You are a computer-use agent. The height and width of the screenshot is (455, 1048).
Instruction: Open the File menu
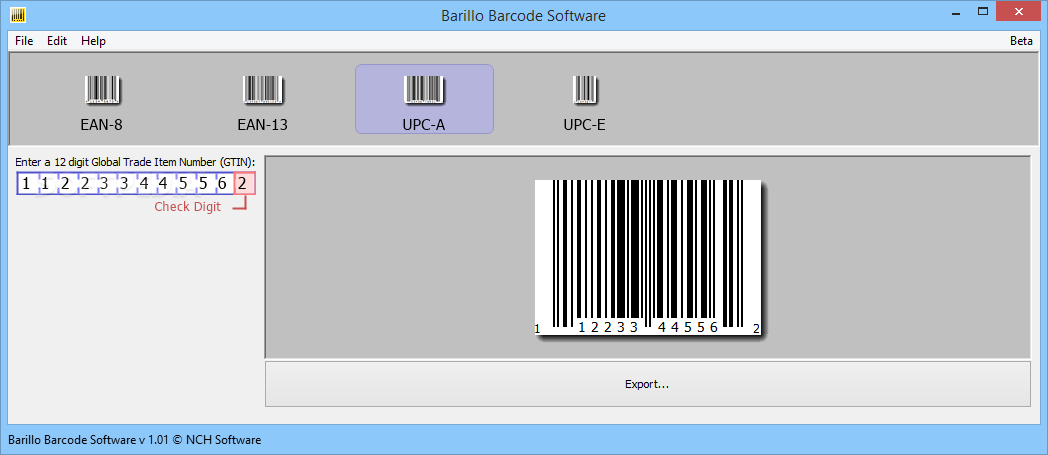point(24,41)
